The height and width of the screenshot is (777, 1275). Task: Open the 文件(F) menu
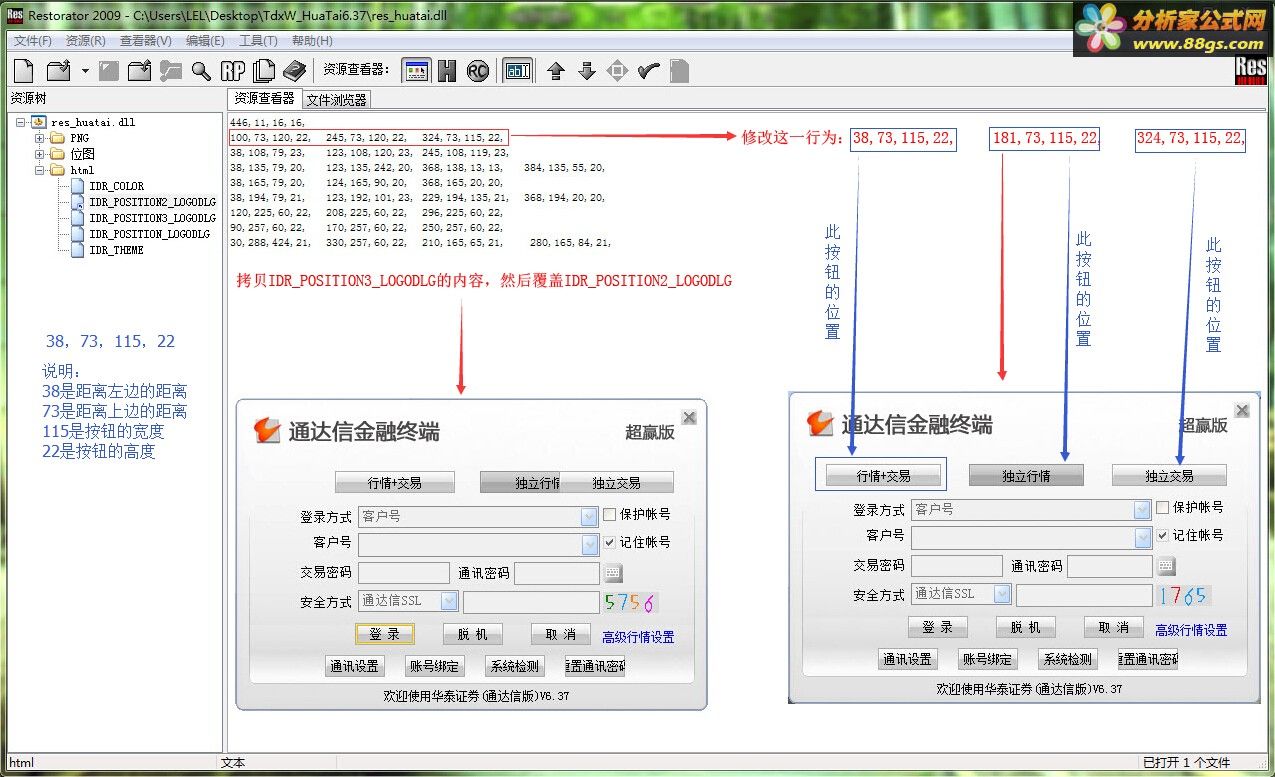coord(33,41)
